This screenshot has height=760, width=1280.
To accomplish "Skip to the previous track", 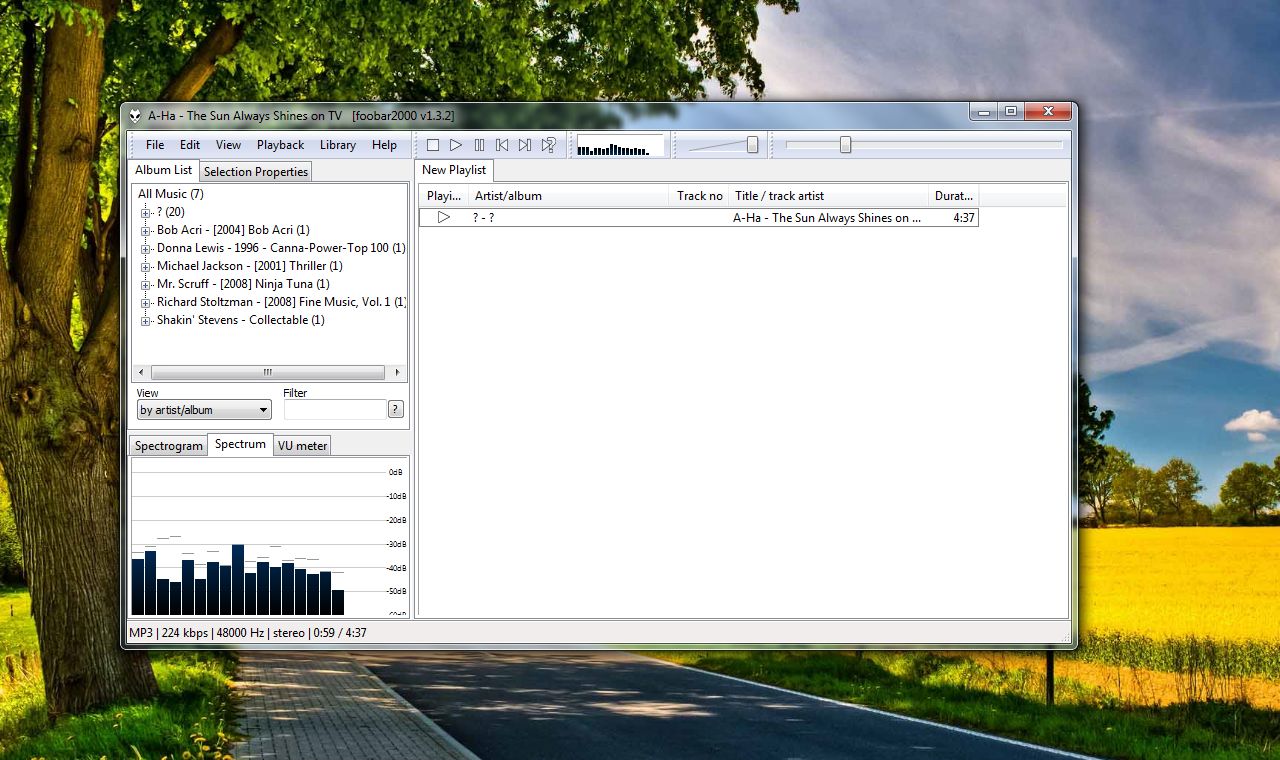I will pyautogui.click(x=502, y=145).
